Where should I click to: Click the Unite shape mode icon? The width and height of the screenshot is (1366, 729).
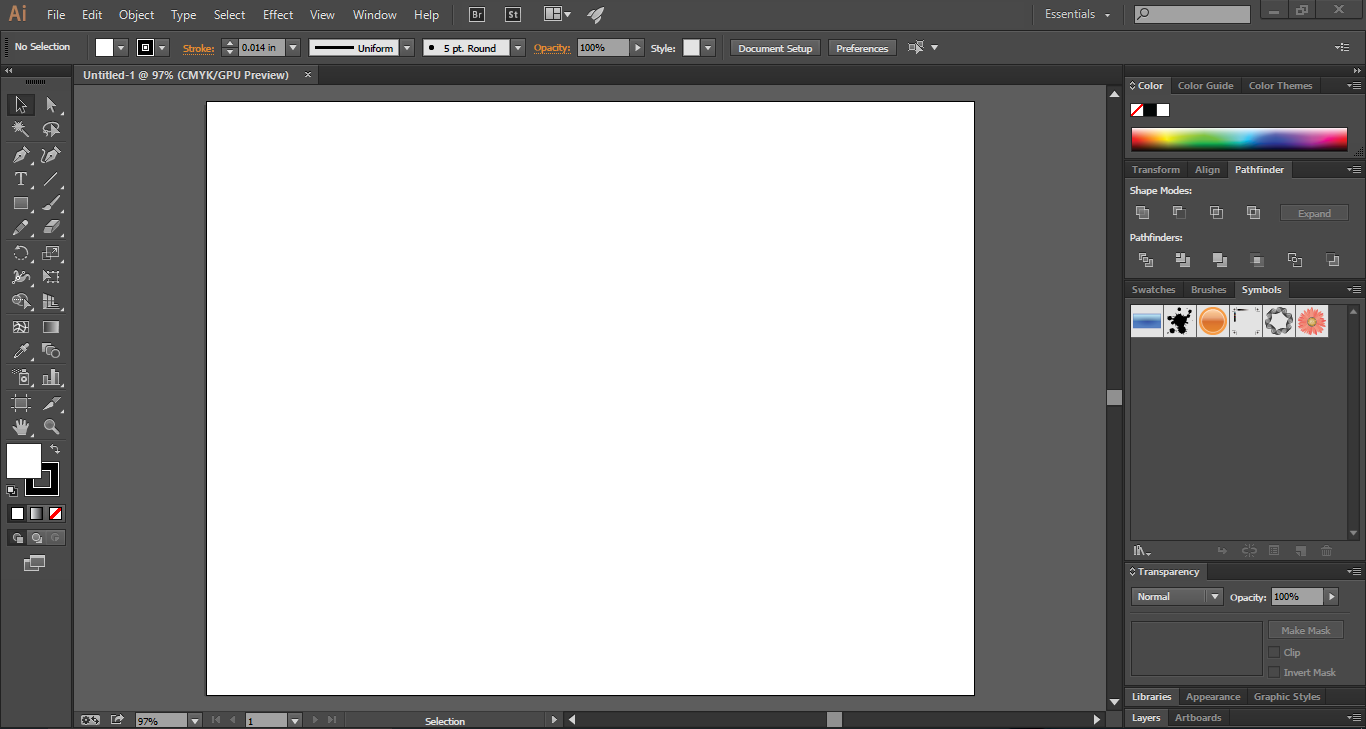pyautogui.click(x=1142, y=212)
